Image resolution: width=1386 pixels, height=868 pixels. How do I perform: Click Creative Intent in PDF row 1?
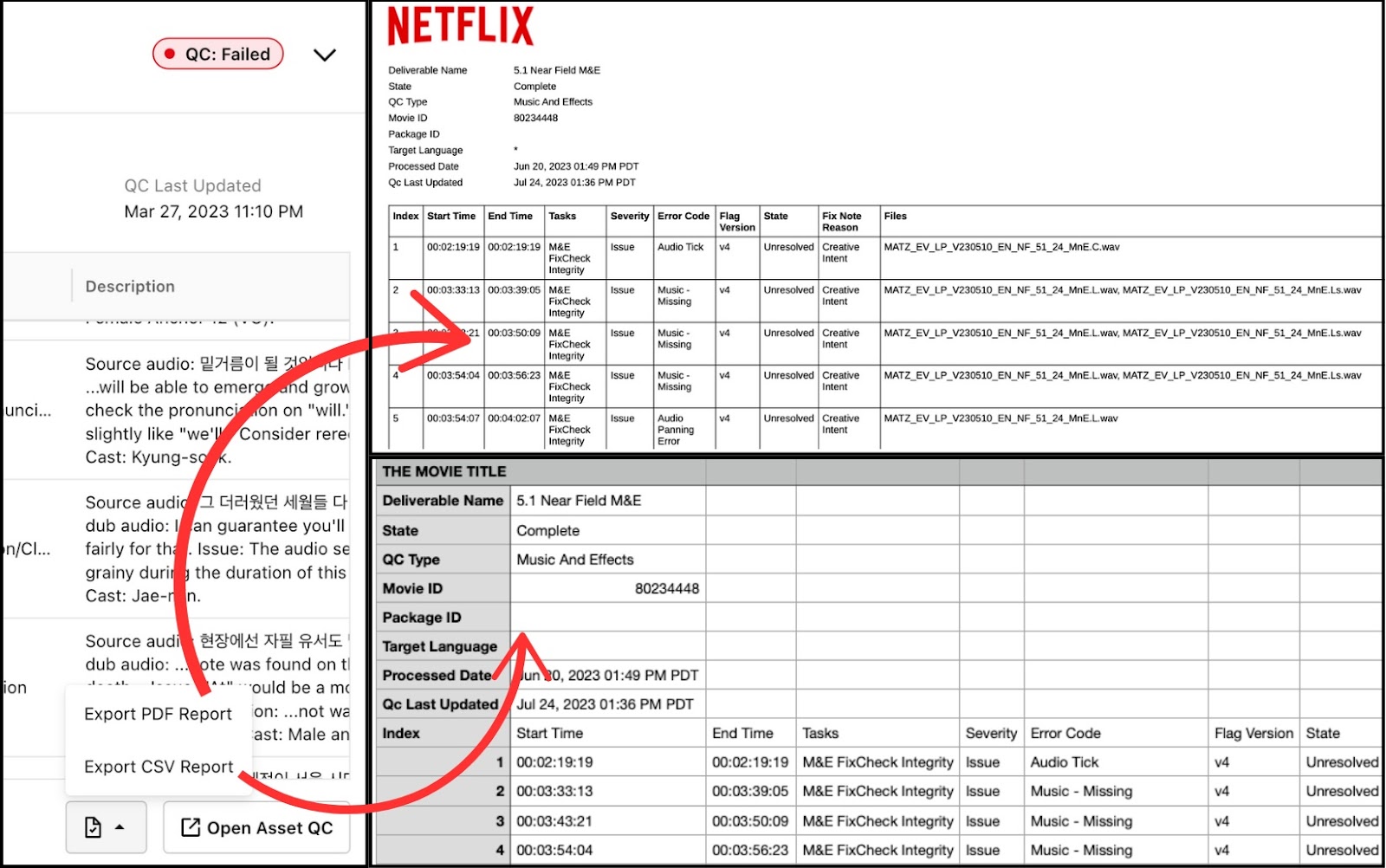(841, 253)
